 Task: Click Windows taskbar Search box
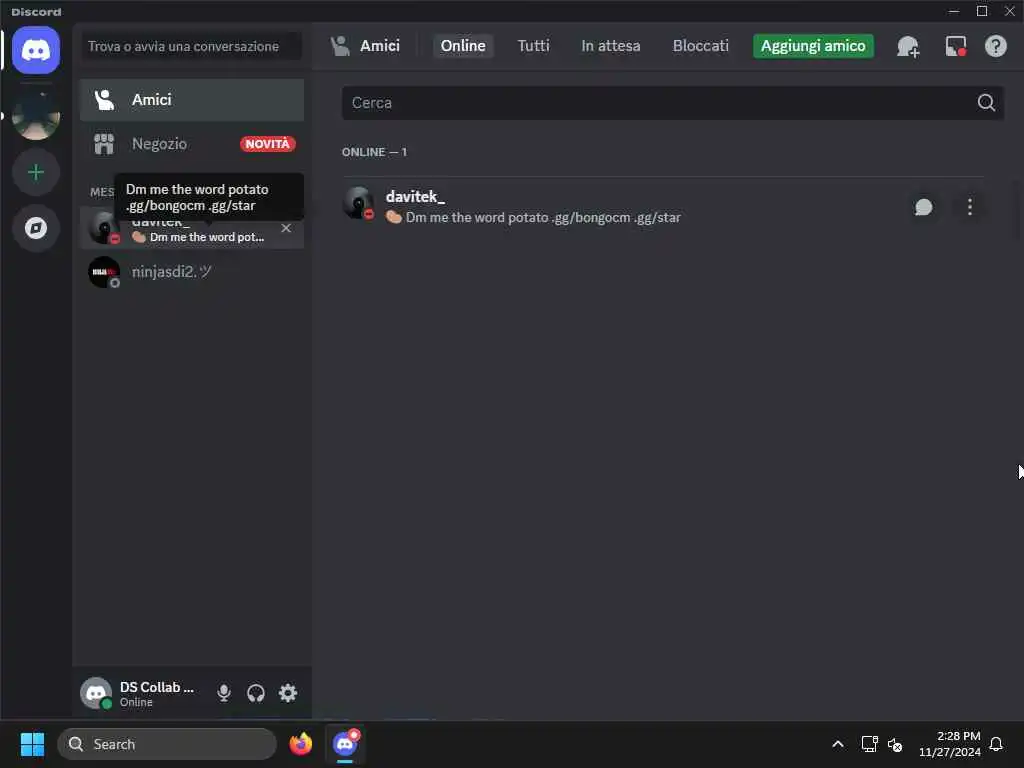click(167, 744)
